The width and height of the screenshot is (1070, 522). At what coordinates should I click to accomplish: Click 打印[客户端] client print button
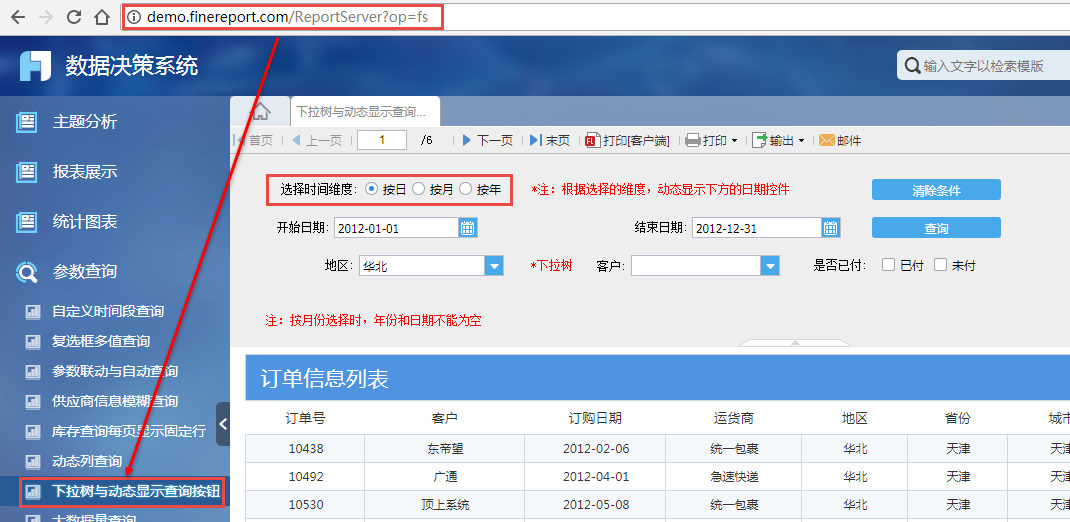(627, 141)
